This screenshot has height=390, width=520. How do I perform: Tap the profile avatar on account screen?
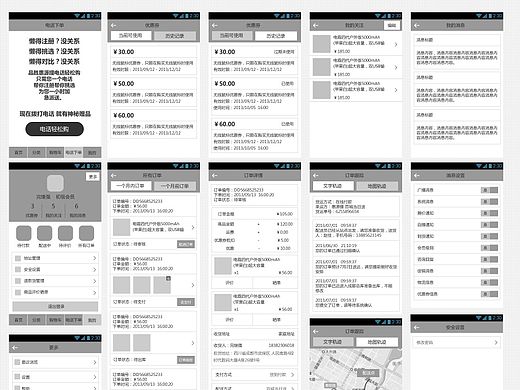pyautogui.click(x=55, y=183)
